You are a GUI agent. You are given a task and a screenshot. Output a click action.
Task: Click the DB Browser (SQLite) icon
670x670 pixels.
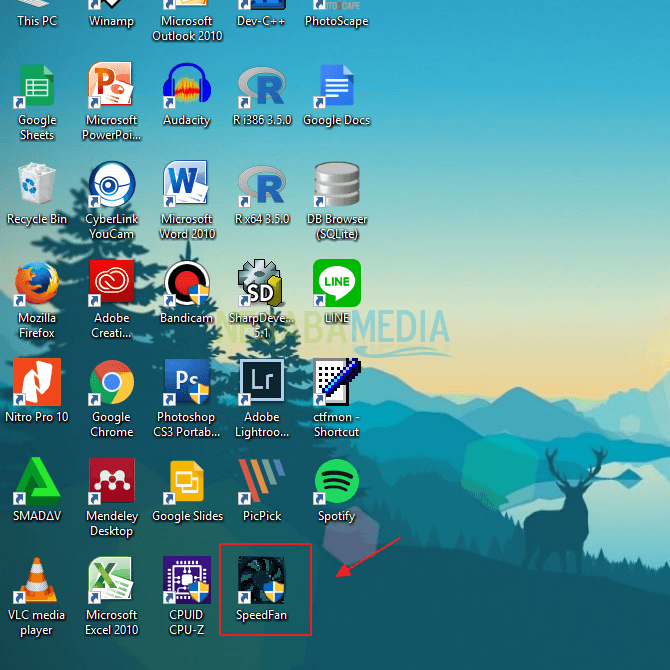[x=336, y=185]
